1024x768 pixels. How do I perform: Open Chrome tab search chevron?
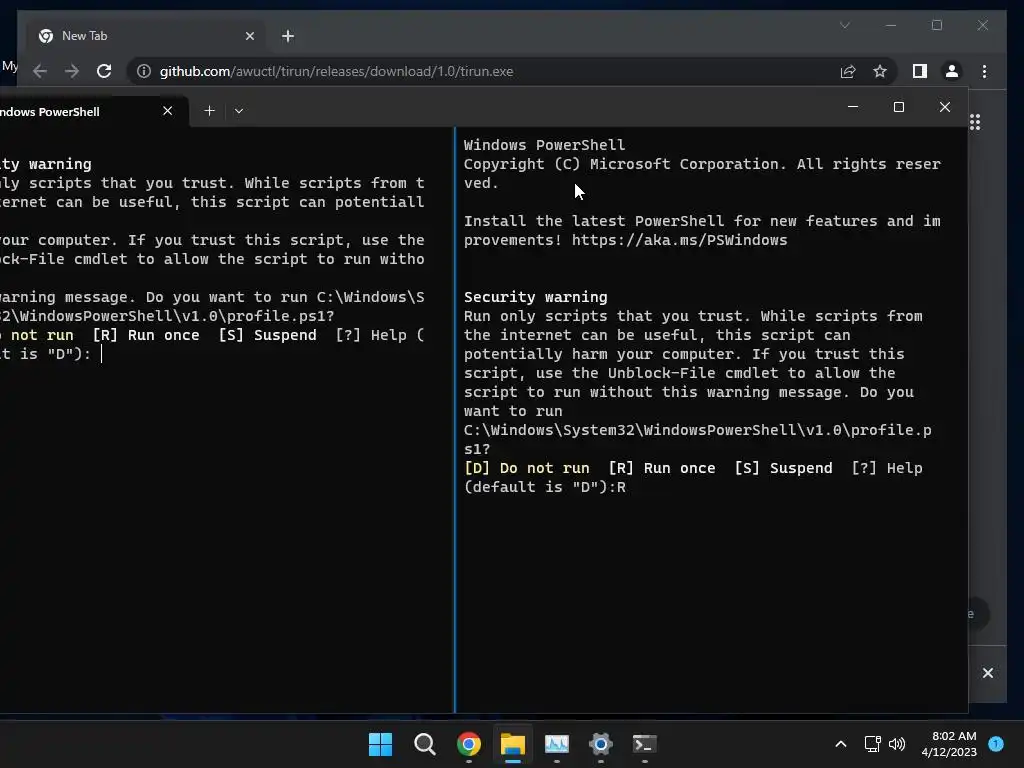point(844,25)
